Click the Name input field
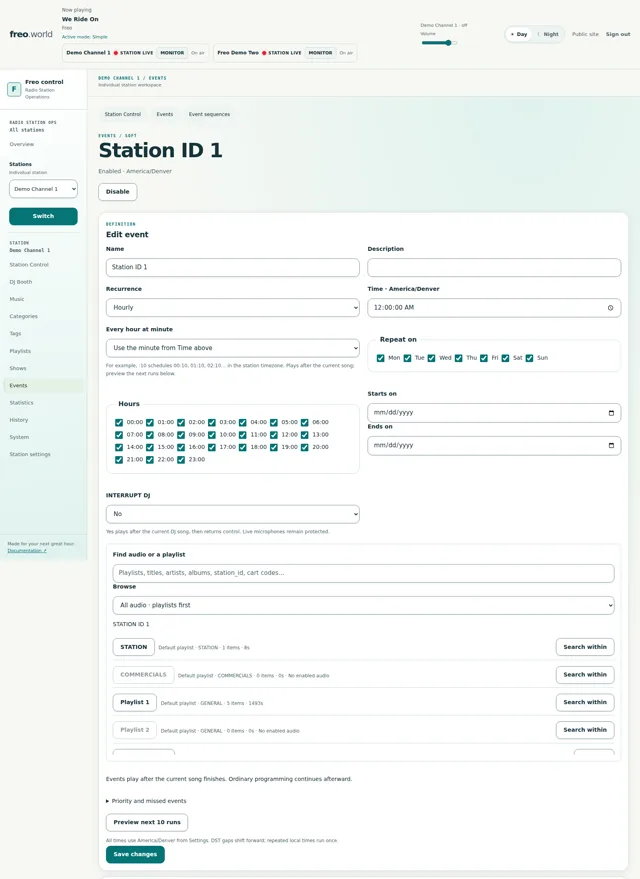This screenshot has height=879, width=640. click(x=233, y=267)
